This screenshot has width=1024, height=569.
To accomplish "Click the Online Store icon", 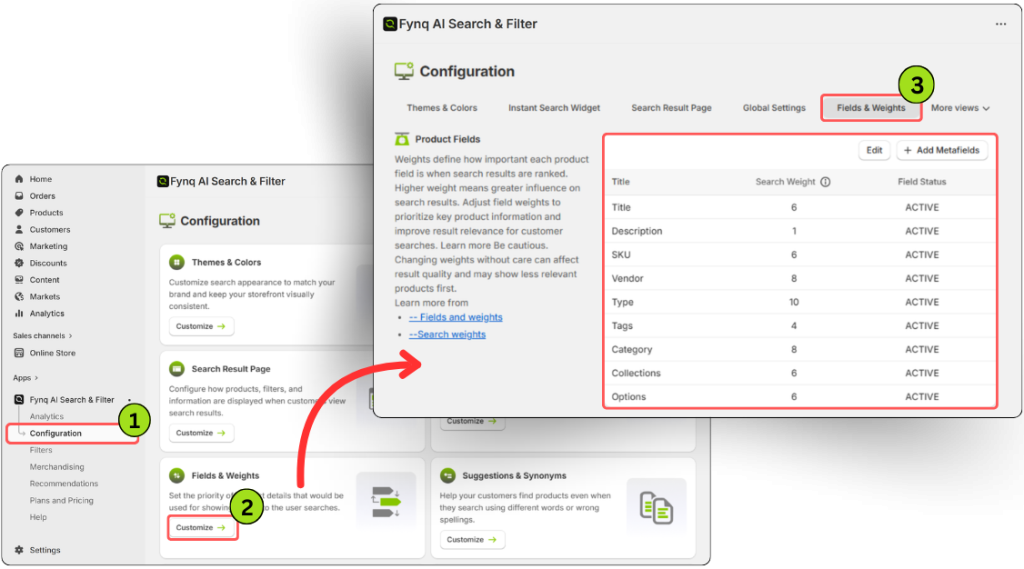I will click(19, 353).
